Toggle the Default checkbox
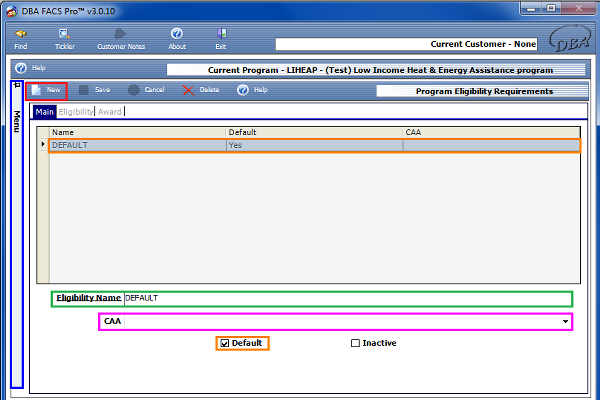 [225, 343]
